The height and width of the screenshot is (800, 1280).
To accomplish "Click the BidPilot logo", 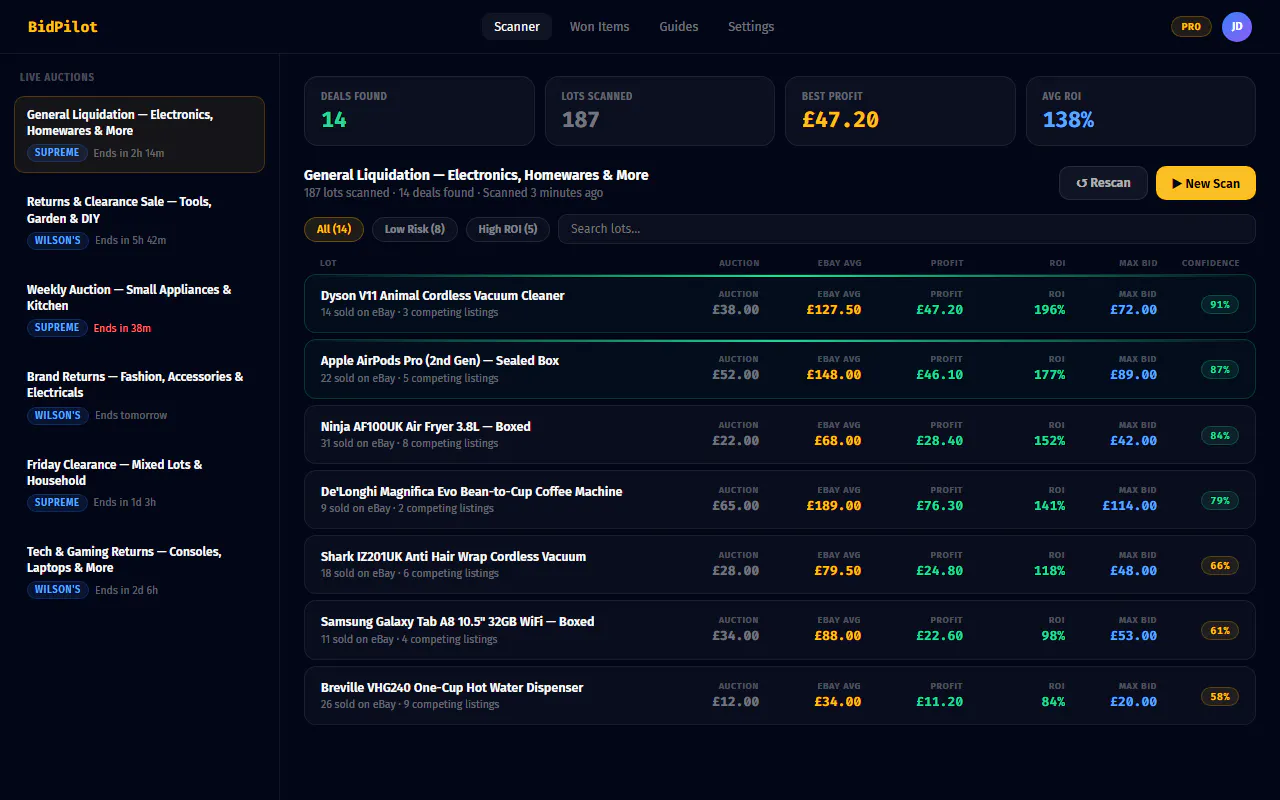I will [63, 27].
